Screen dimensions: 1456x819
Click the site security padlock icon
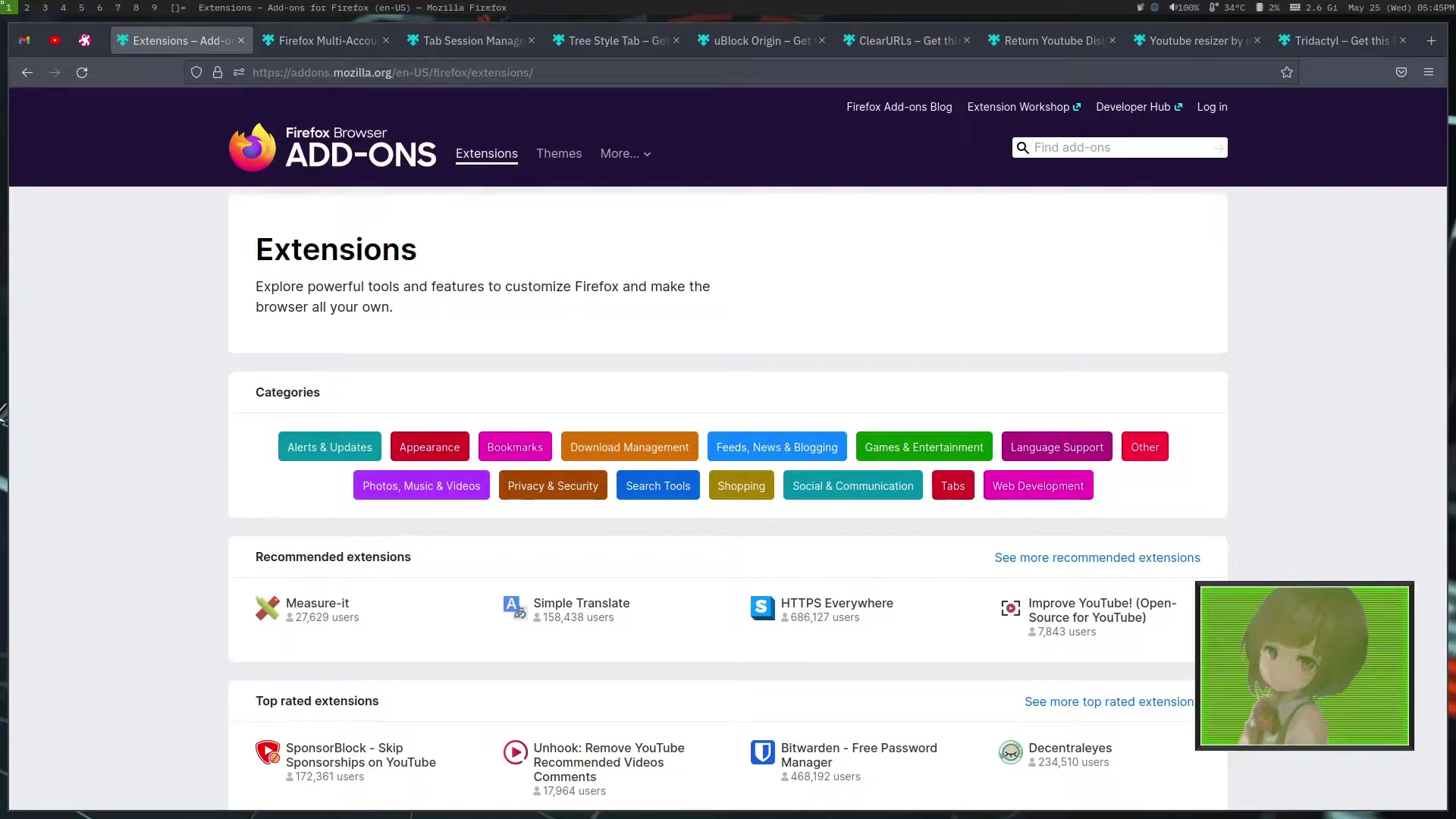click(218, 73)
